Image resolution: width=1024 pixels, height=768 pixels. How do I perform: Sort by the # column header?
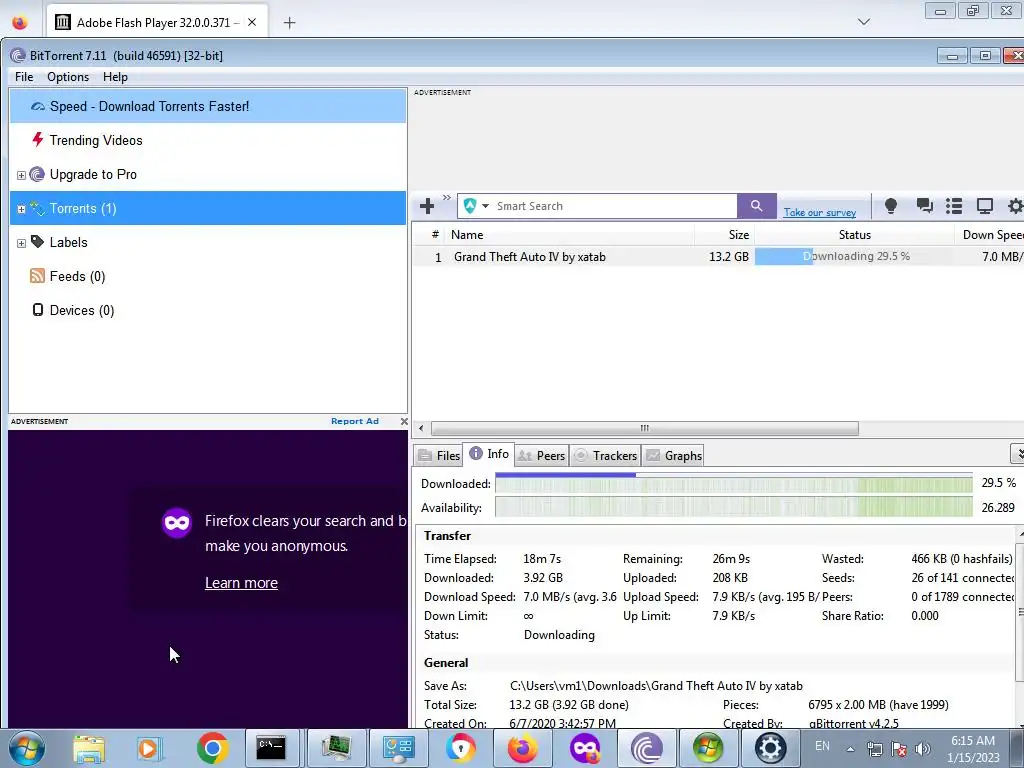(x=435, y=234)
